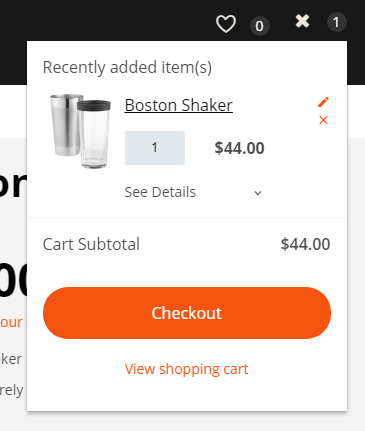Screen dimensions: 365x431
Task: Edit Boston Shaker with the pencil icon
Action: pos(323,102)
